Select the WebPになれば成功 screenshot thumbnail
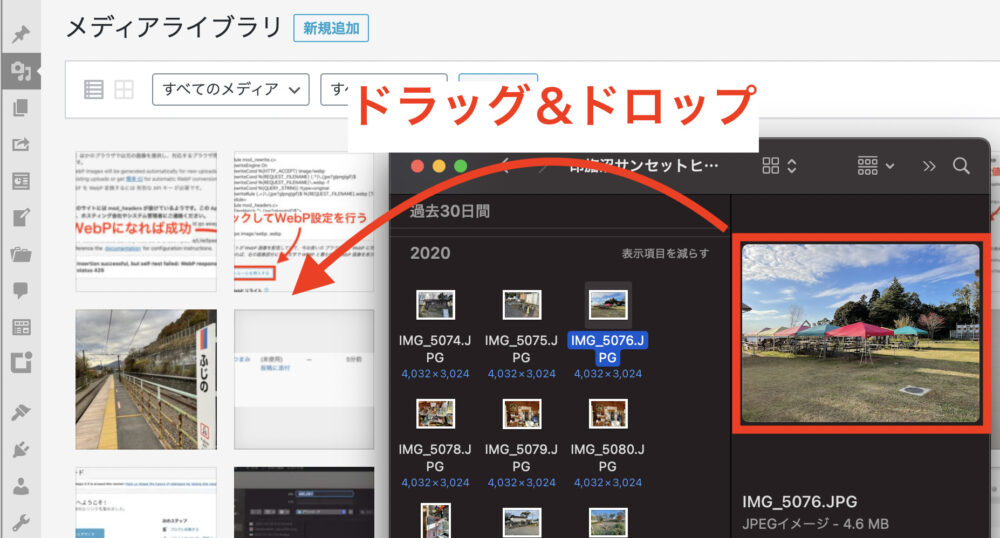Image resolution: width=1000 pixels, height=538 pixels. coord(146,221)
